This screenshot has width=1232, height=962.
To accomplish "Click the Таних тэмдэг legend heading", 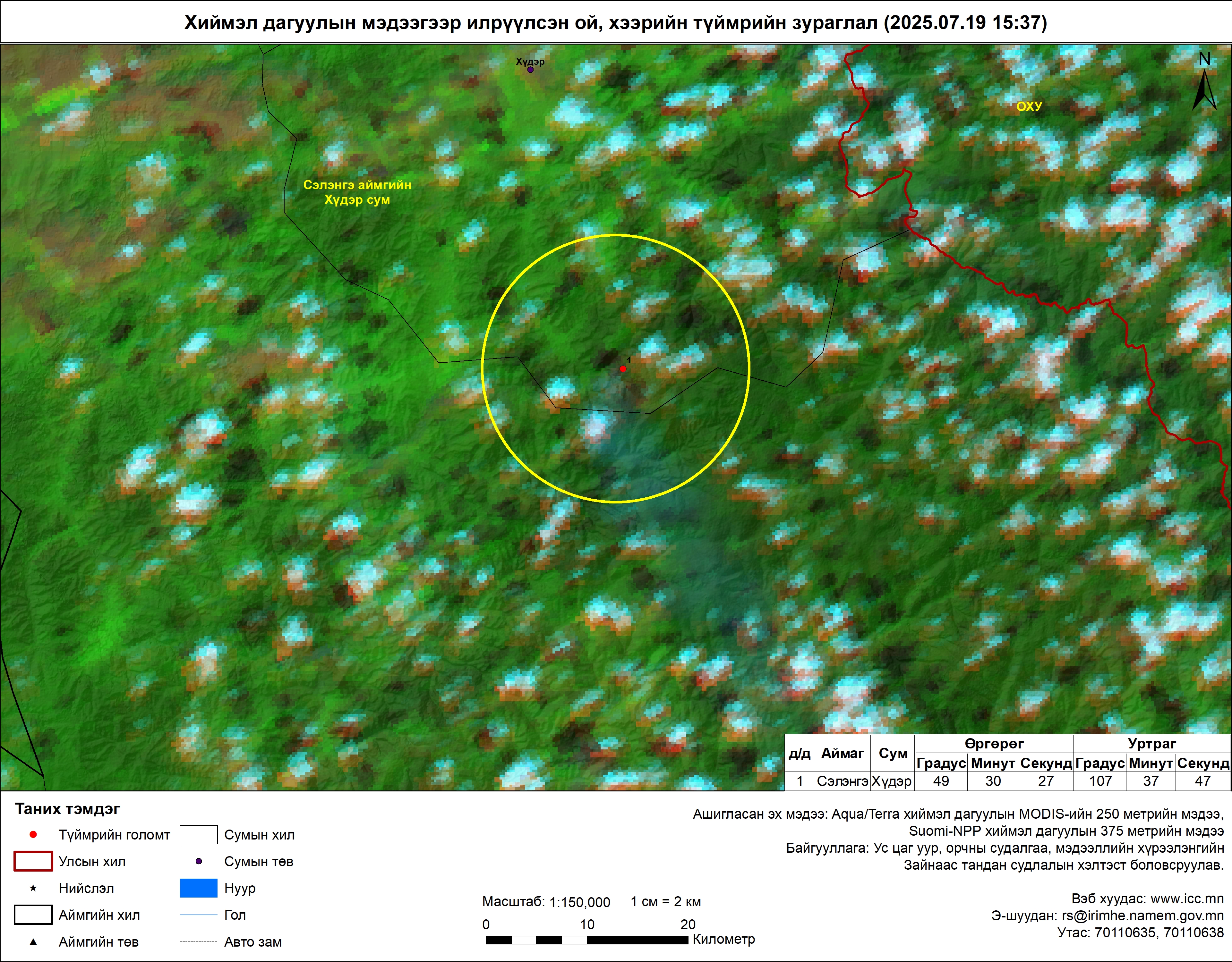I will tap(67, 809).
